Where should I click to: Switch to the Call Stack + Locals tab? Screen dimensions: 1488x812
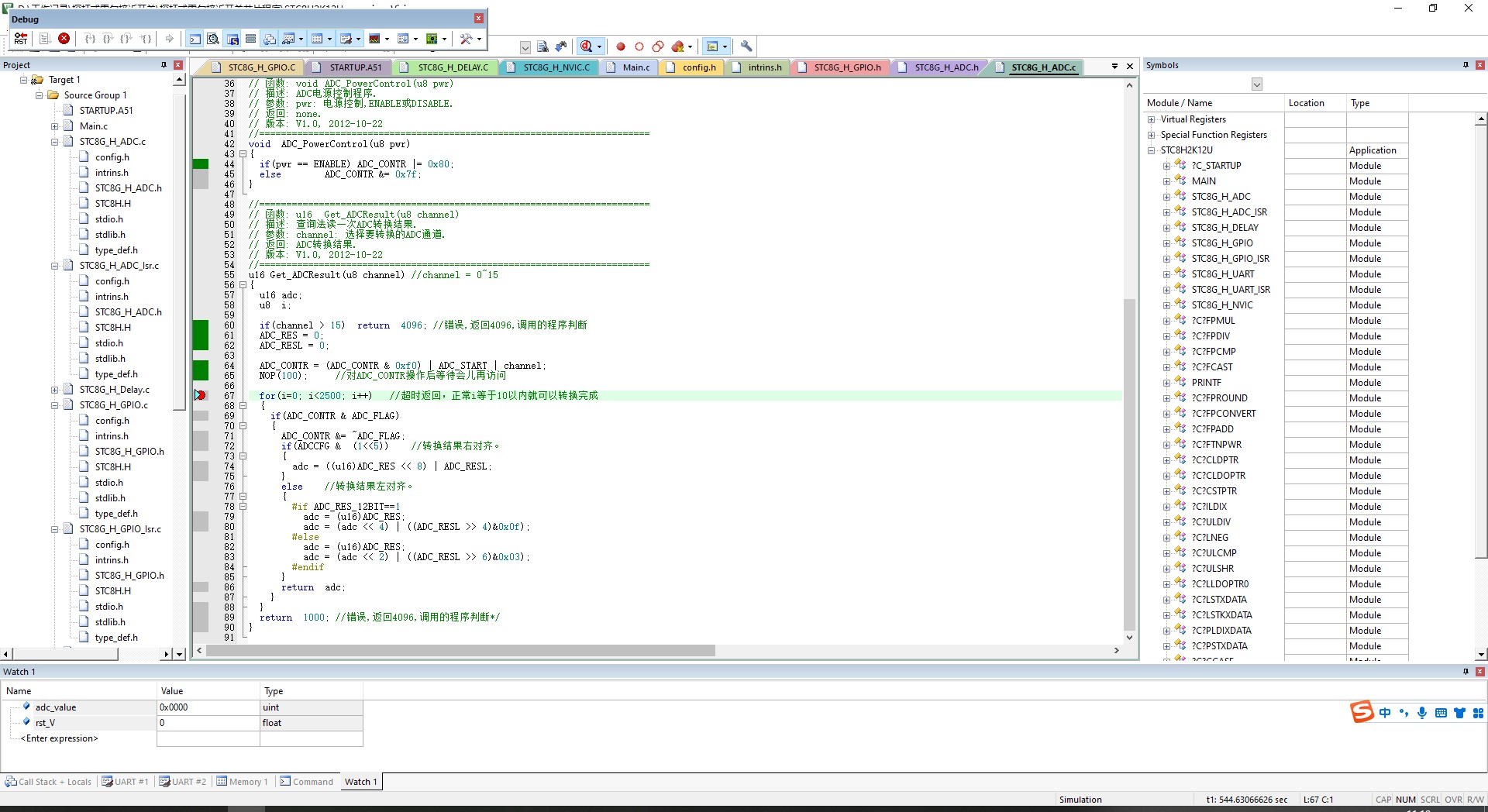tap(48, 782)
